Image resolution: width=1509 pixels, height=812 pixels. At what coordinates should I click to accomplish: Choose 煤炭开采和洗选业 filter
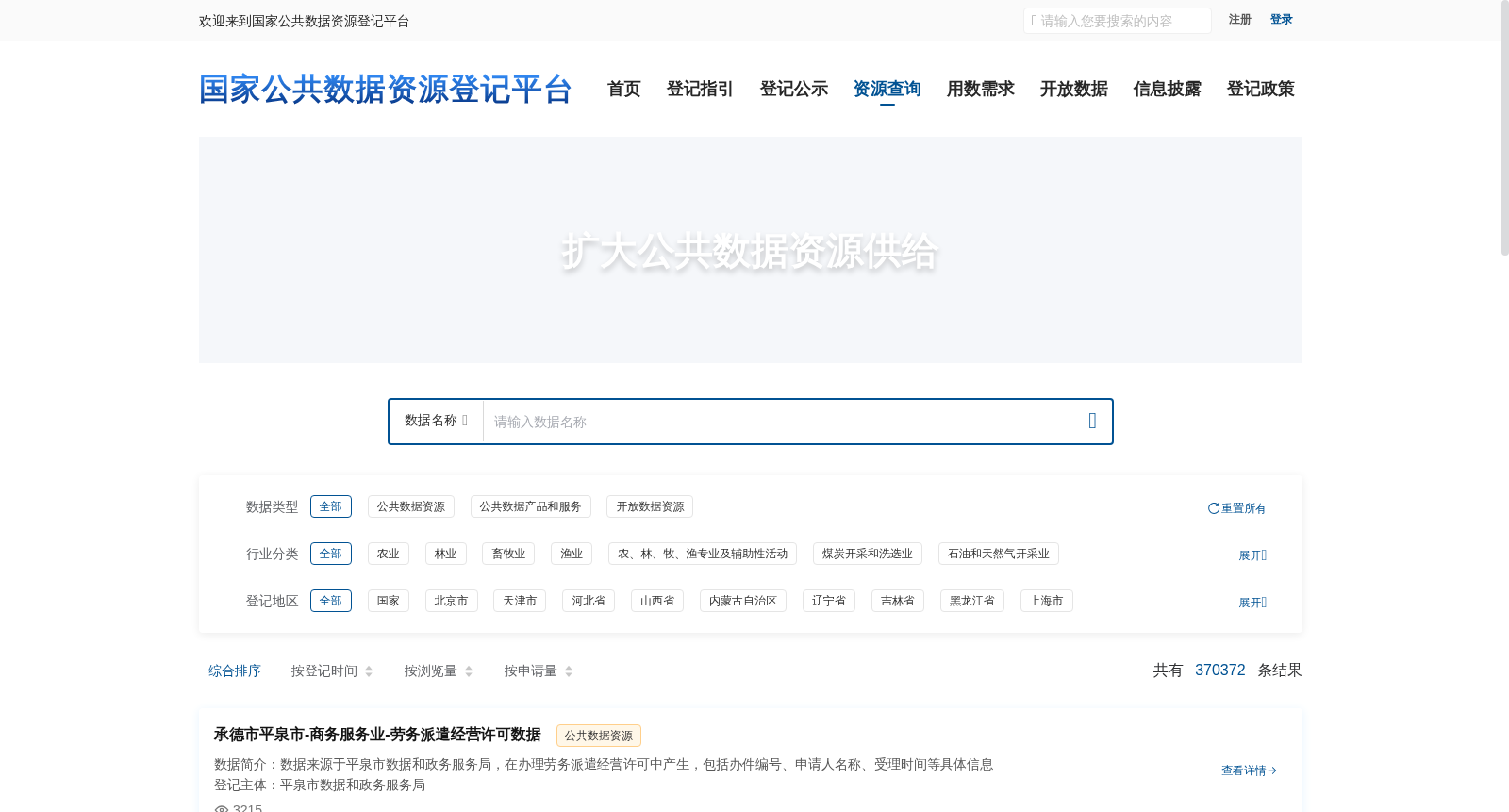(x=868, y=554)
